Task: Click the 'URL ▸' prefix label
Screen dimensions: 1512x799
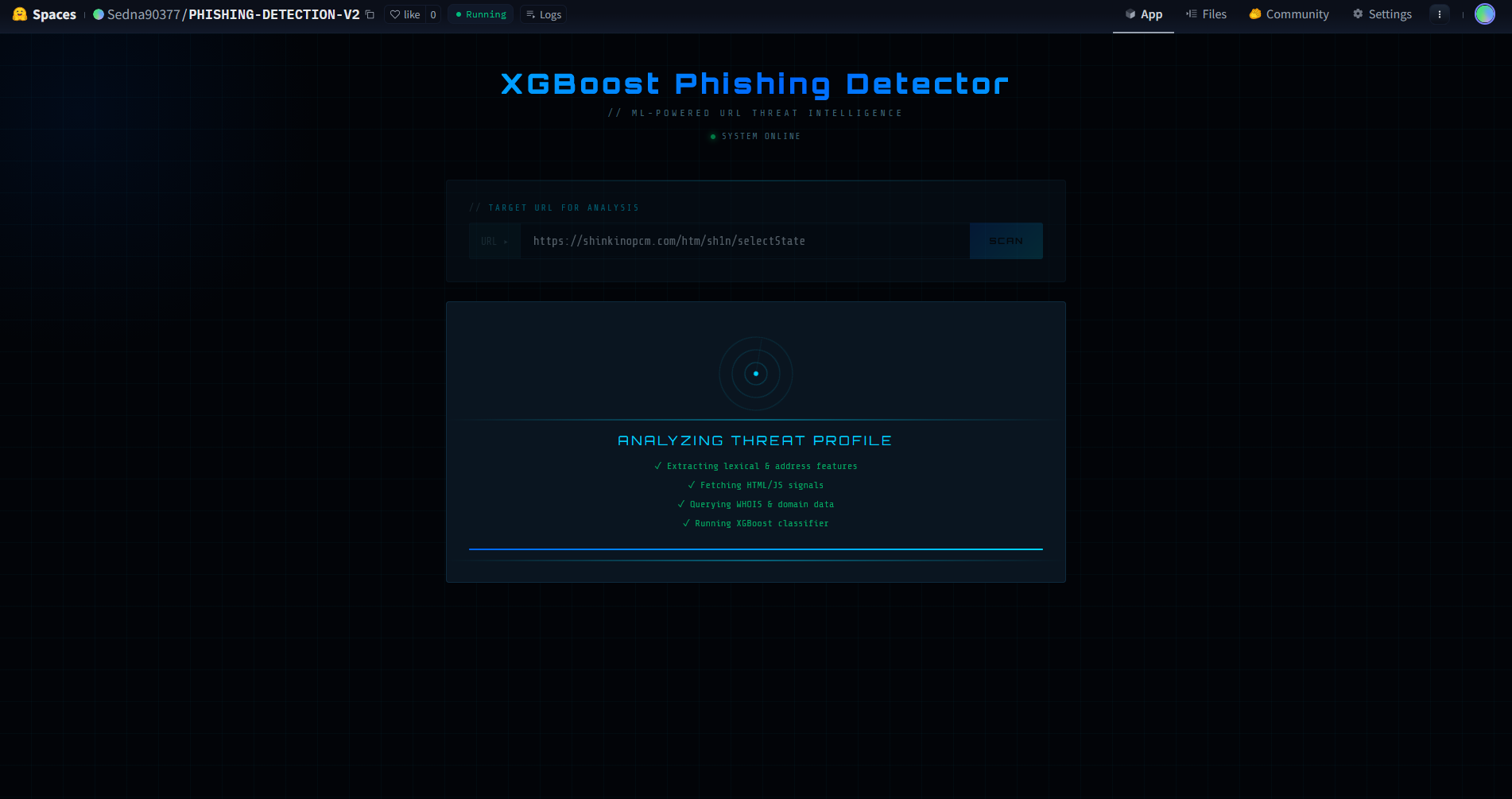Action: tap(494, 241)
